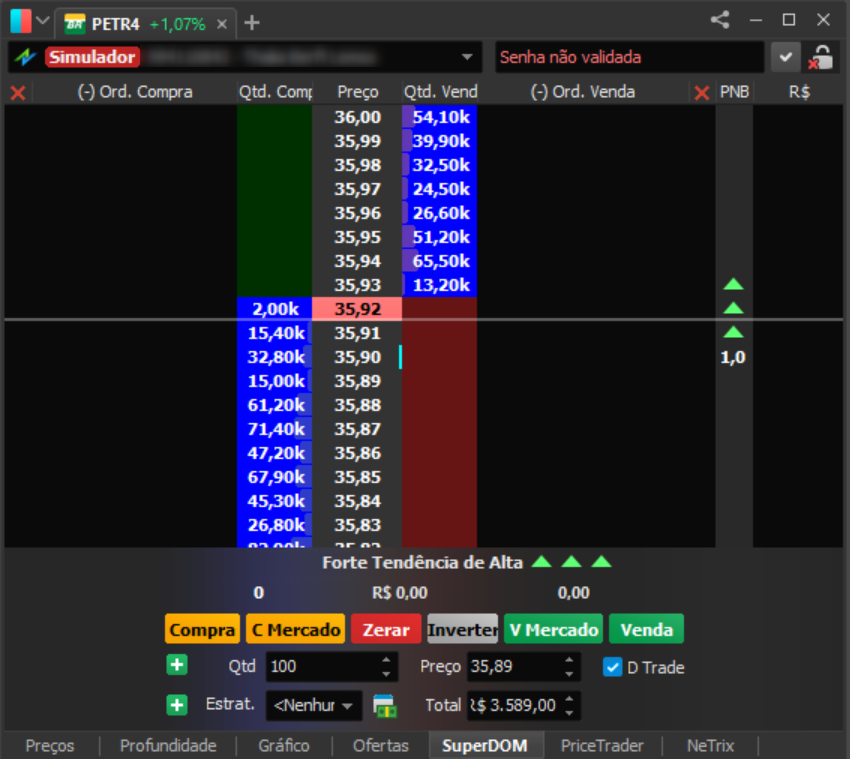
Task: Cancel buy orders with the red X icon
Action: 18,93
